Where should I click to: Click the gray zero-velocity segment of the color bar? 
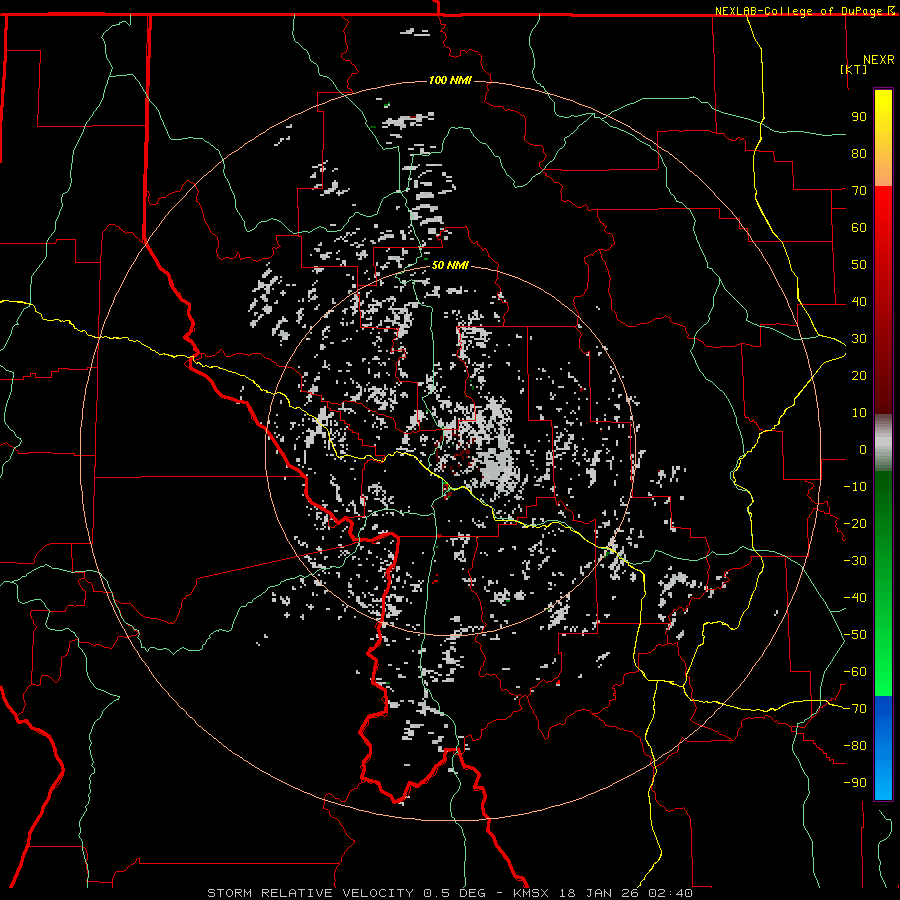click(883, 443)
